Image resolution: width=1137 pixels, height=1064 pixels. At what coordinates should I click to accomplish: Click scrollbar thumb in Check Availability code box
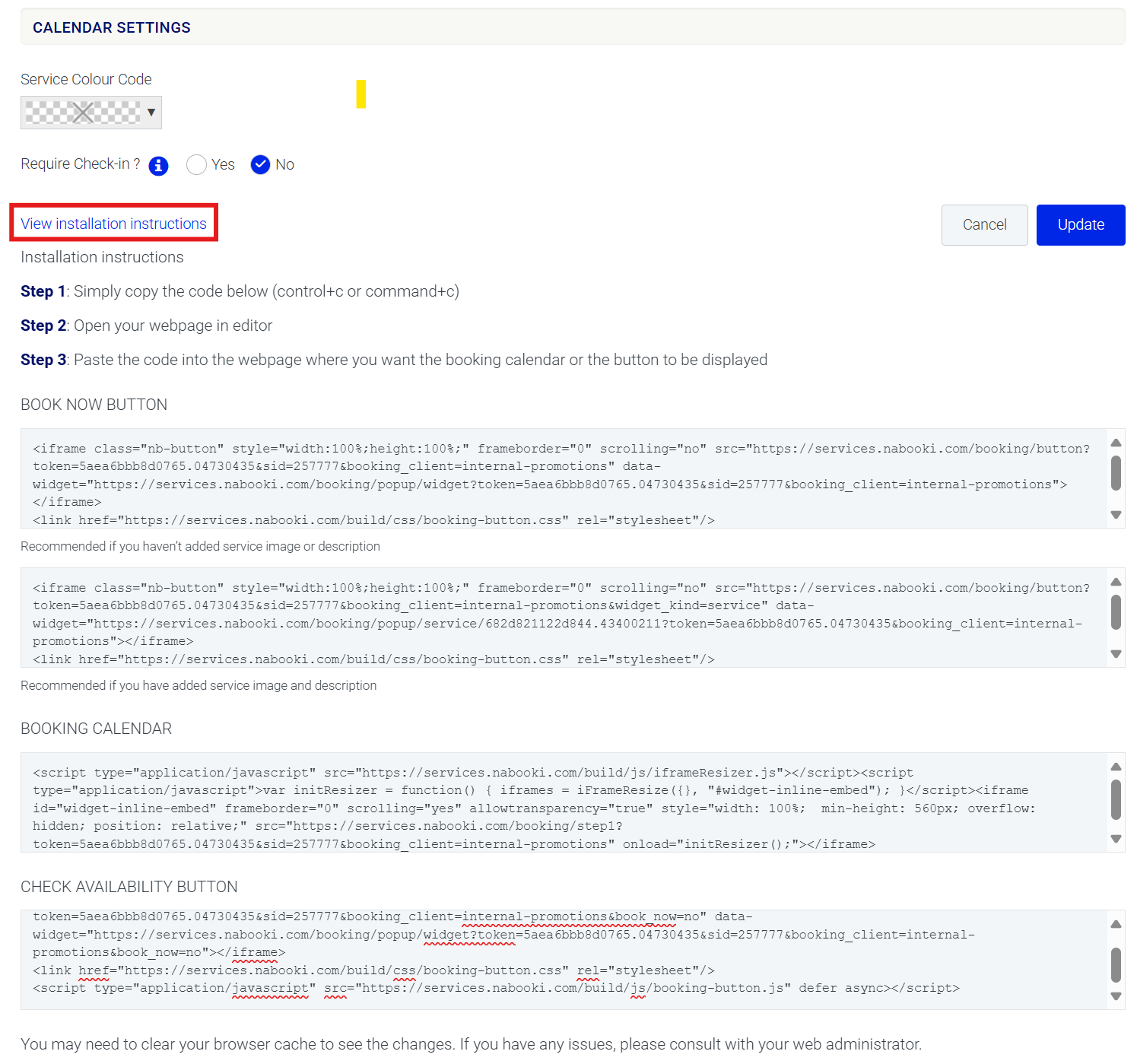1116,965
